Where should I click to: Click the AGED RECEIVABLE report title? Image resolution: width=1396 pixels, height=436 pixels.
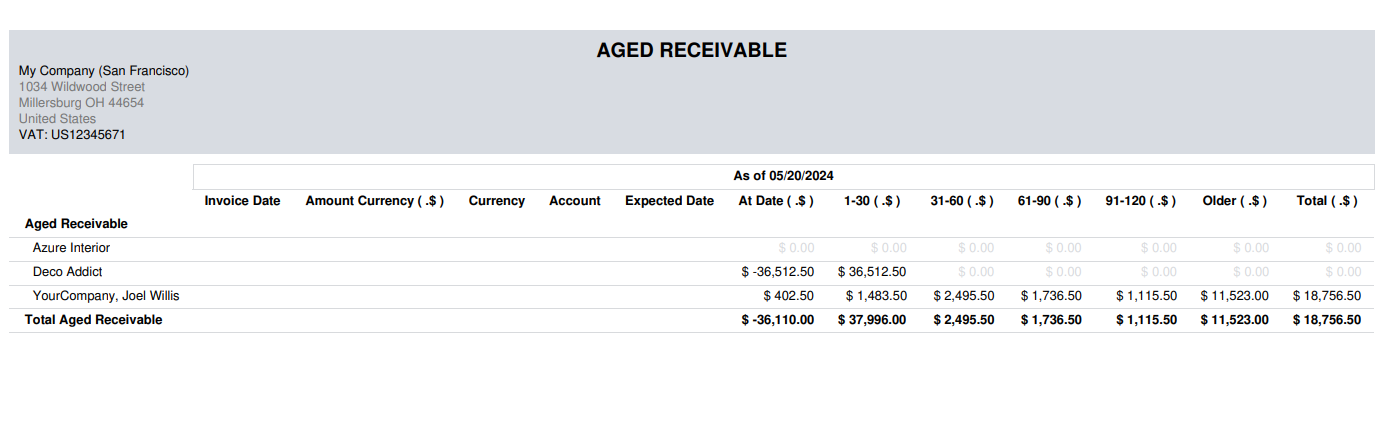pos(691,50)
